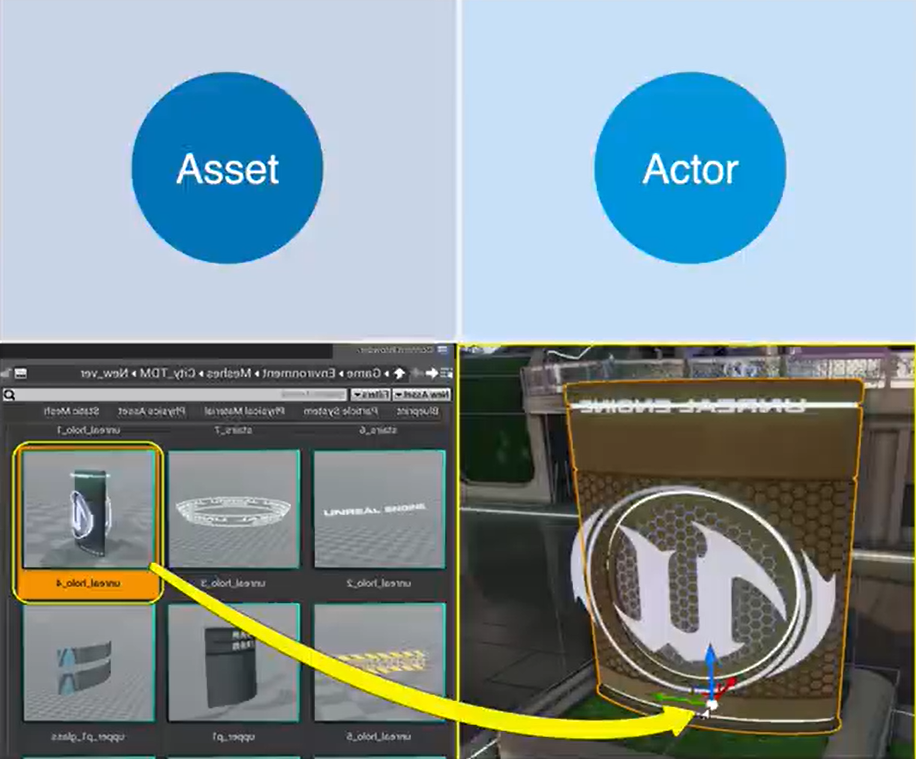This screenshot has width=916, height=759.
Task: Go up one folder with the up-arrow icon
Action: [399, 373]
